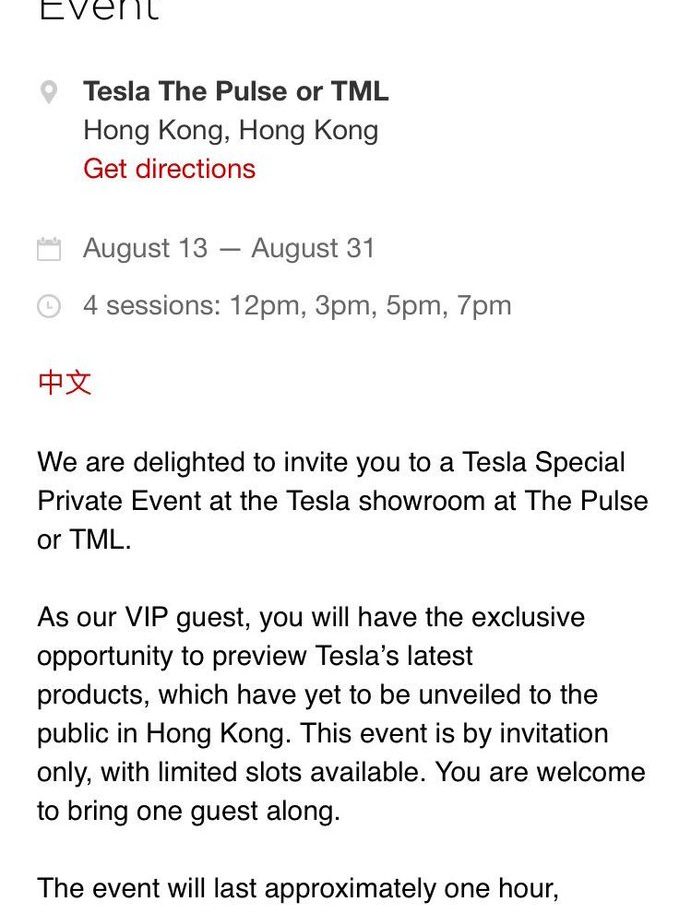Click the partially visible Event heading
This screenshot has width=691, height=912.
coord(98,10)
